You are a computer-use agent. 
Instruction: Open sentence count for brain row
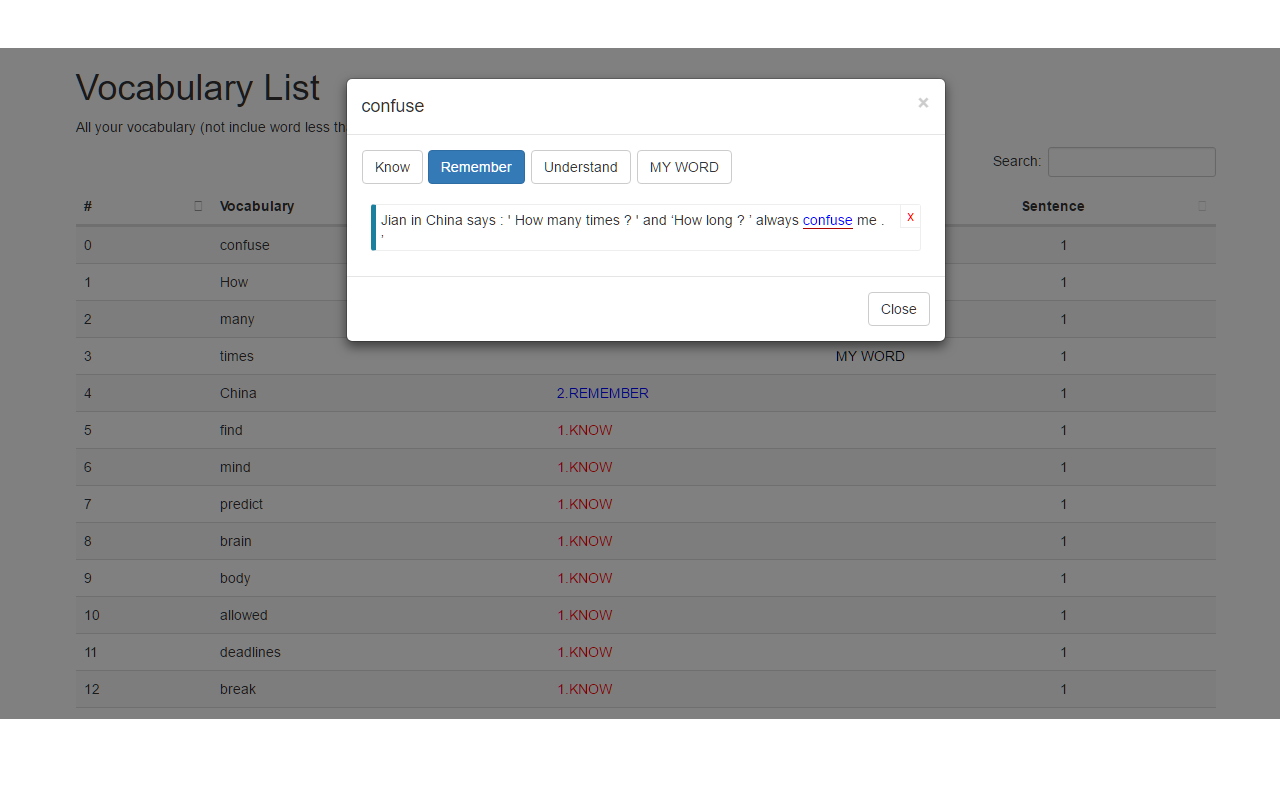click(x=1064, y=541)
